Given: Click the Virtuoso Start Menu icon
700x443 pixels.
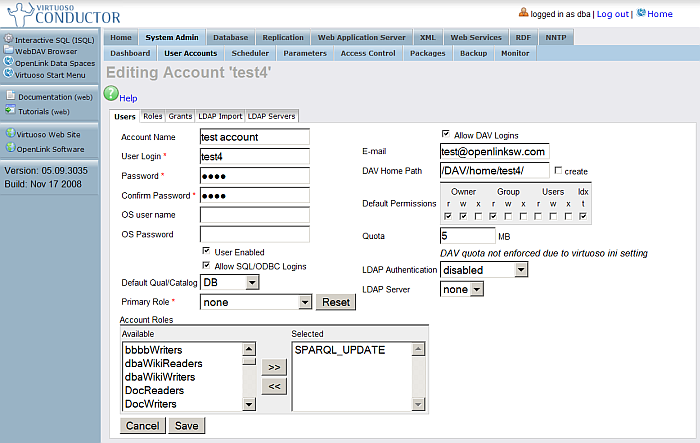Looking at the screenshot, I should [x=8, y=74].
